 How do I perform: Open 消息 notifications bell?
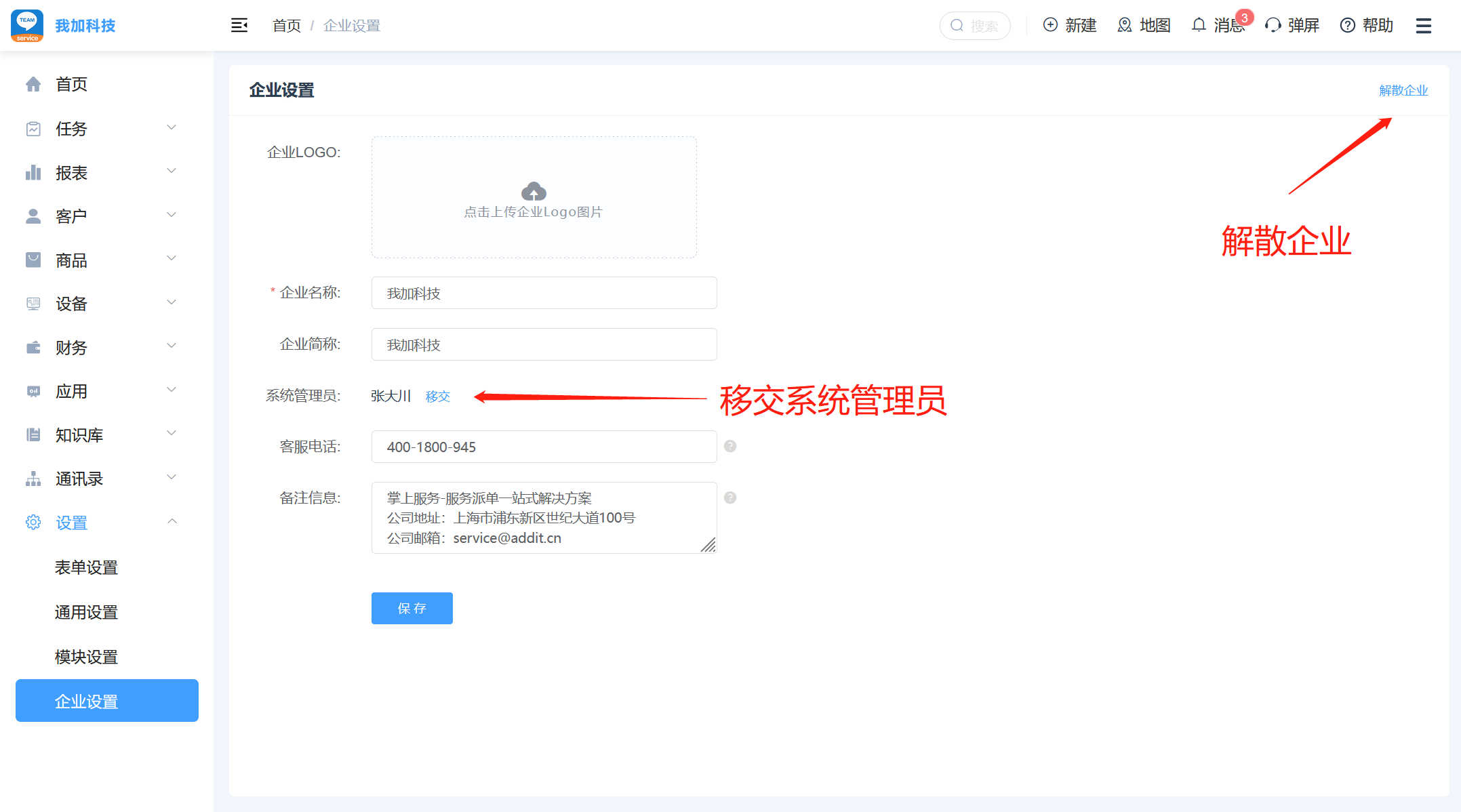coord(1199,25)
